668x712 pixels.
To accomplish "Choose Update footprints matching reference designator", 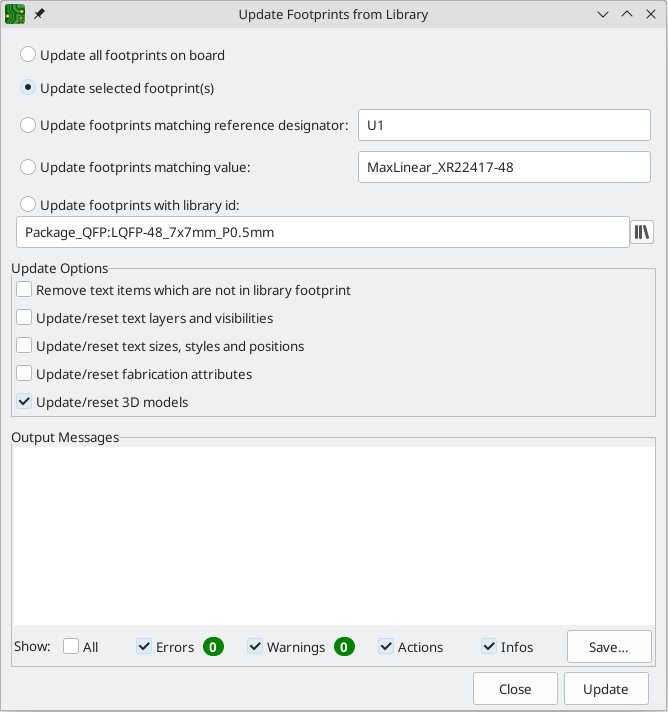I will (x=29, y=126).
